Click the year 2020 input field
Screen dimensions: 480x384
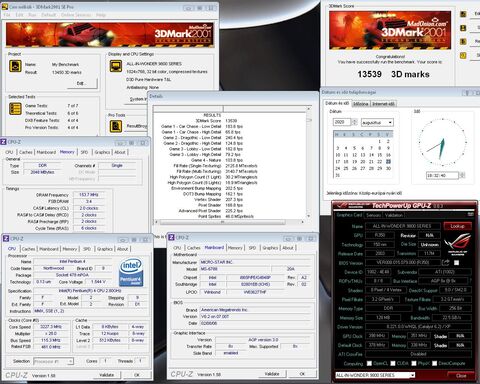coord(342,122)
